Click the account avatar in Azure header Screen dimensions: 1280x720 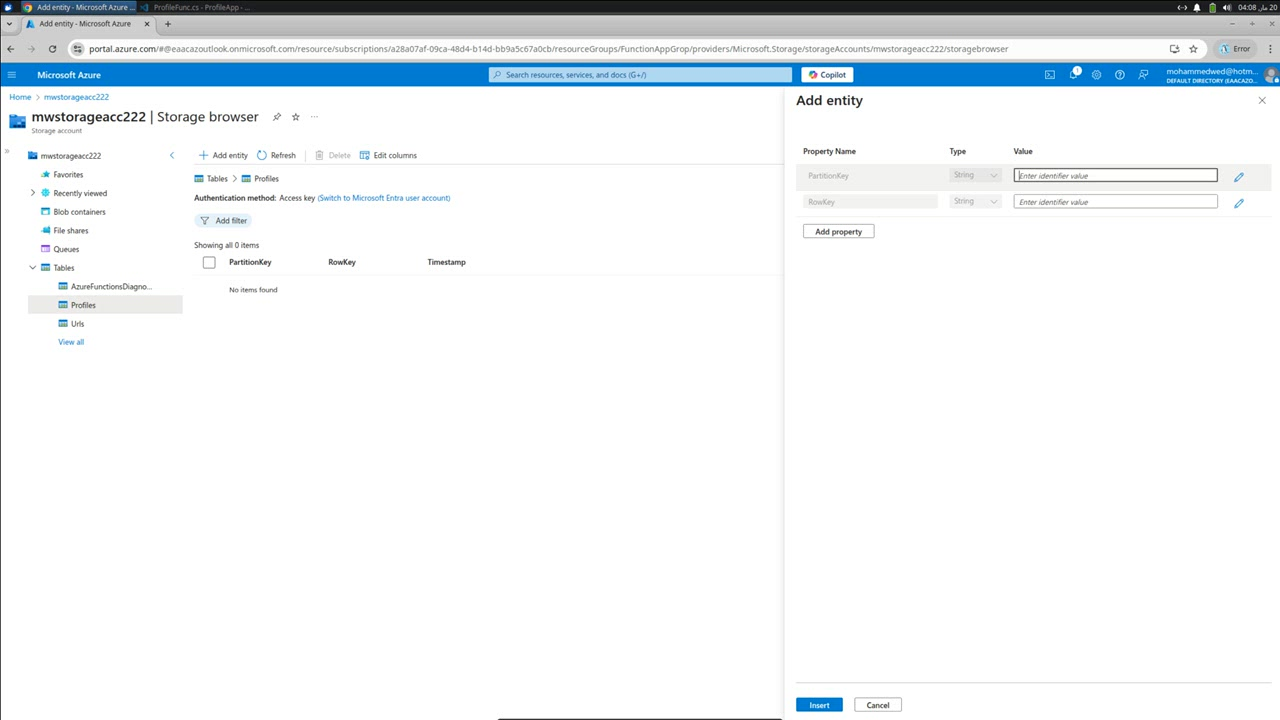pos(1271,75)
